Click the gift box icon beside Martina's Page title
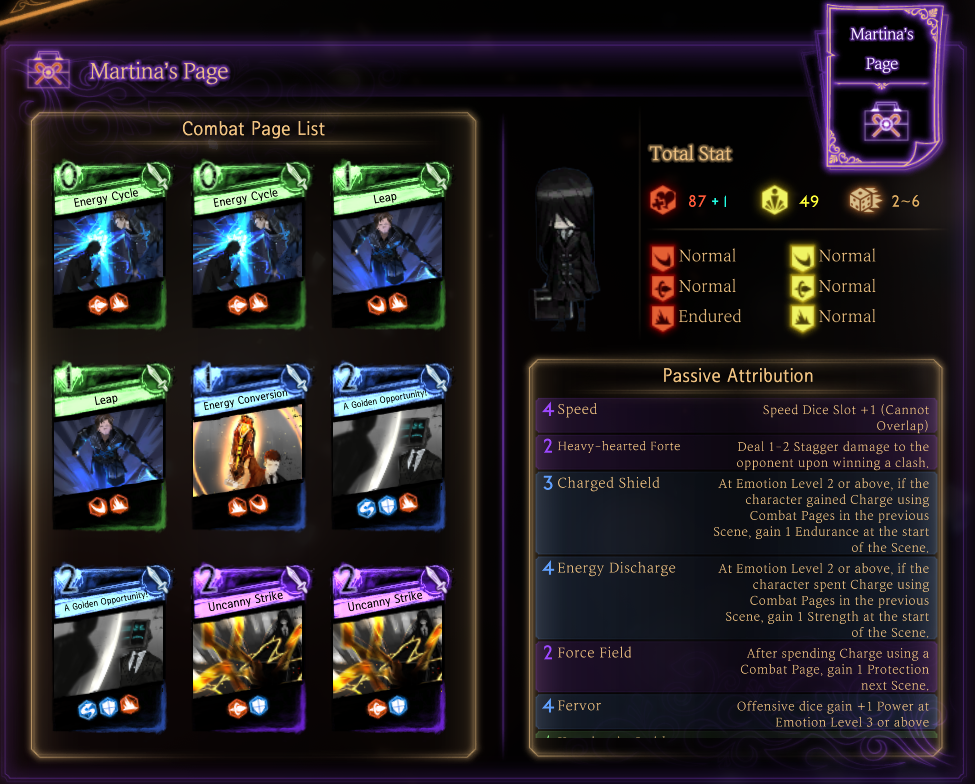Image resolution: width=975 pixels, height=784 pixels. point(49,71)
